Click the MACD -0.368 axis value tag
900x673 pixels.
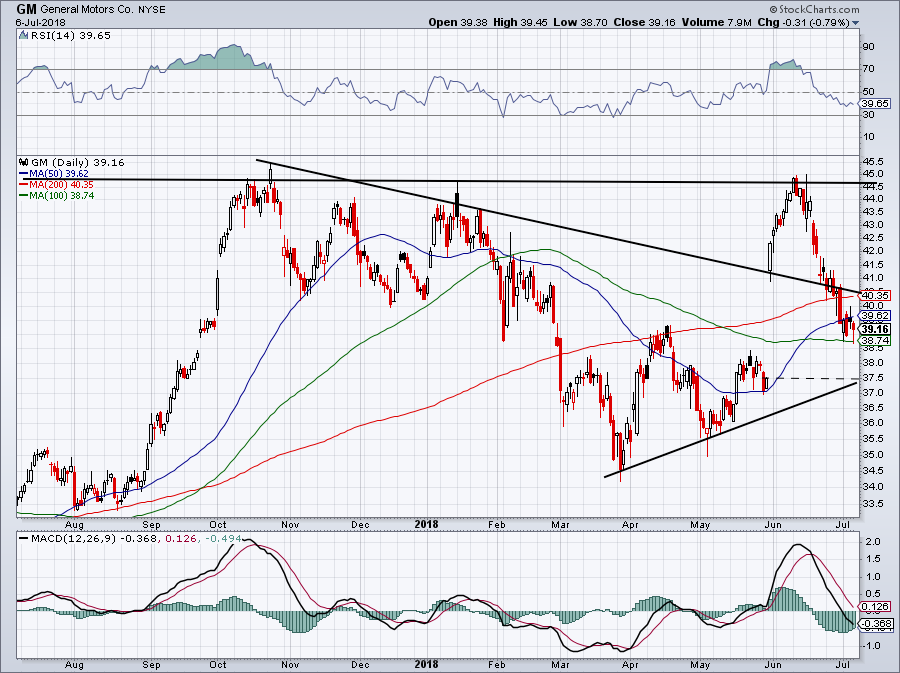click(x=876, y=624)
